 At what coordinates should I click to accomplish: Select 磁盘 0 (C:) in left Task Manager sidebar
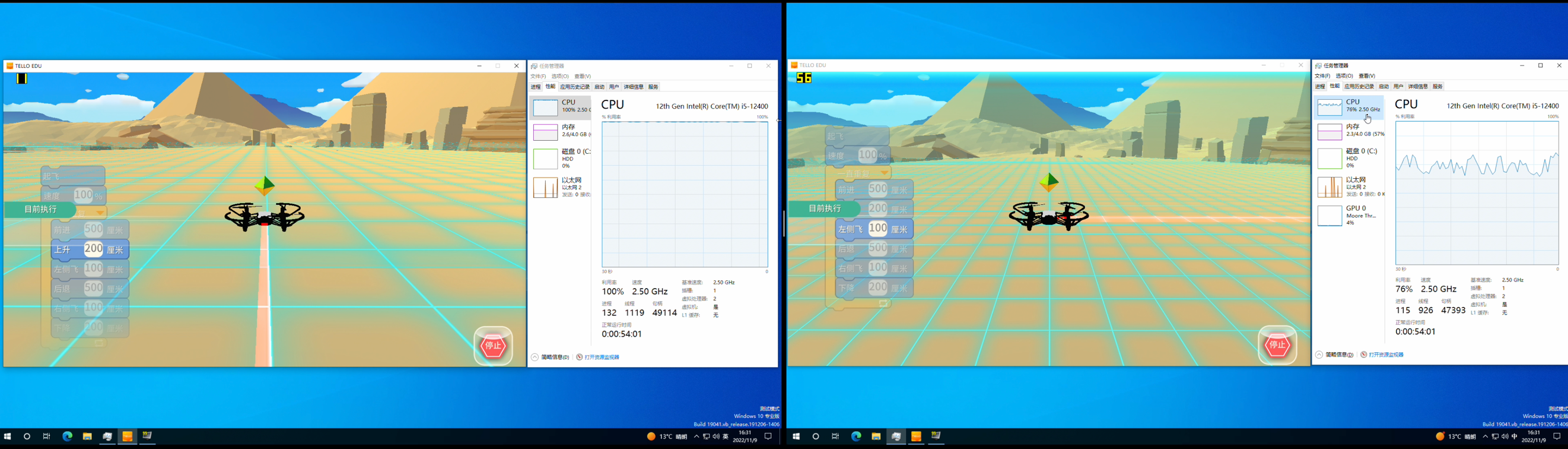point(560,159)
